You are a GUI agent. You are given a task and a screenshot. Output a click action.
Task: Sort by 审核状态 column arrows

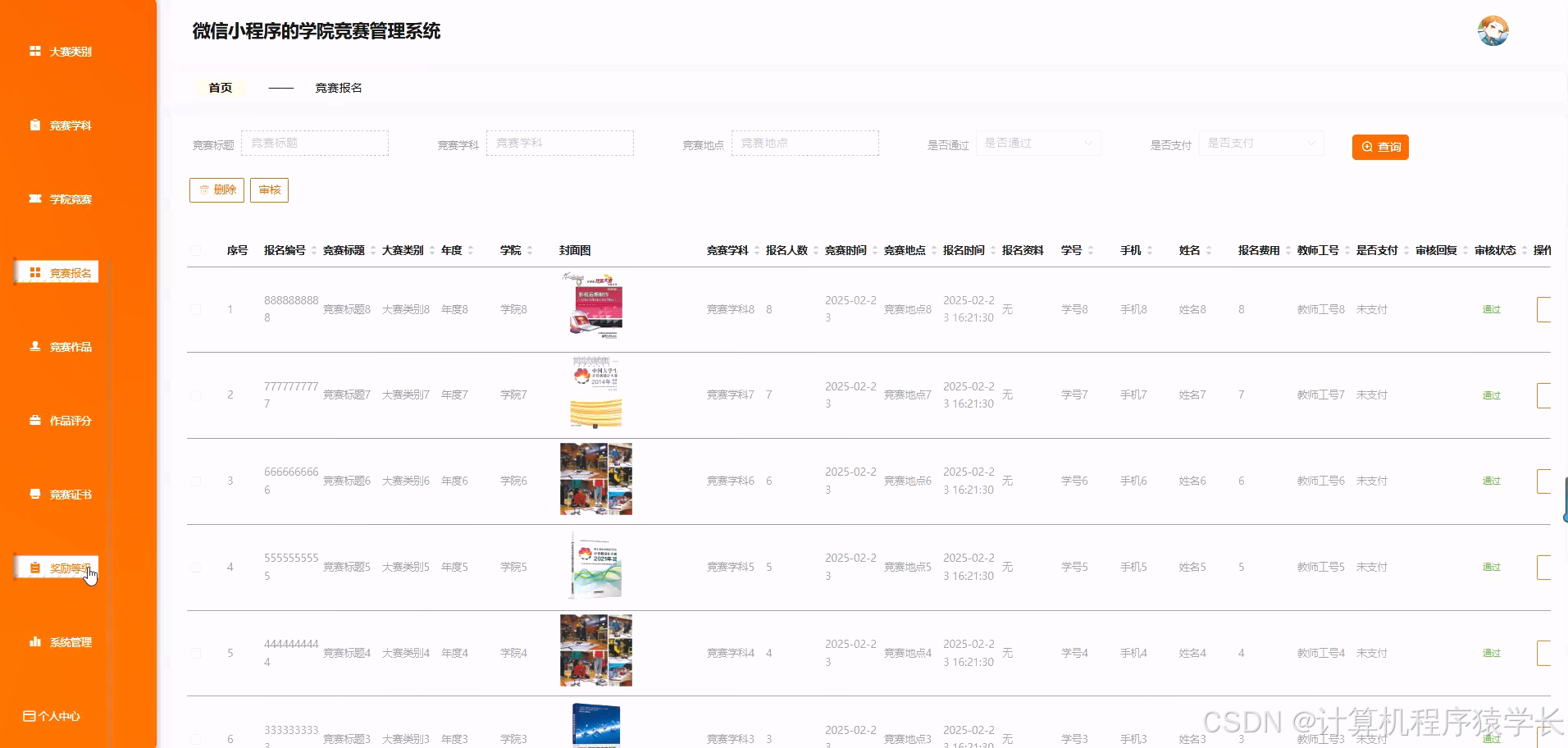1525,250
